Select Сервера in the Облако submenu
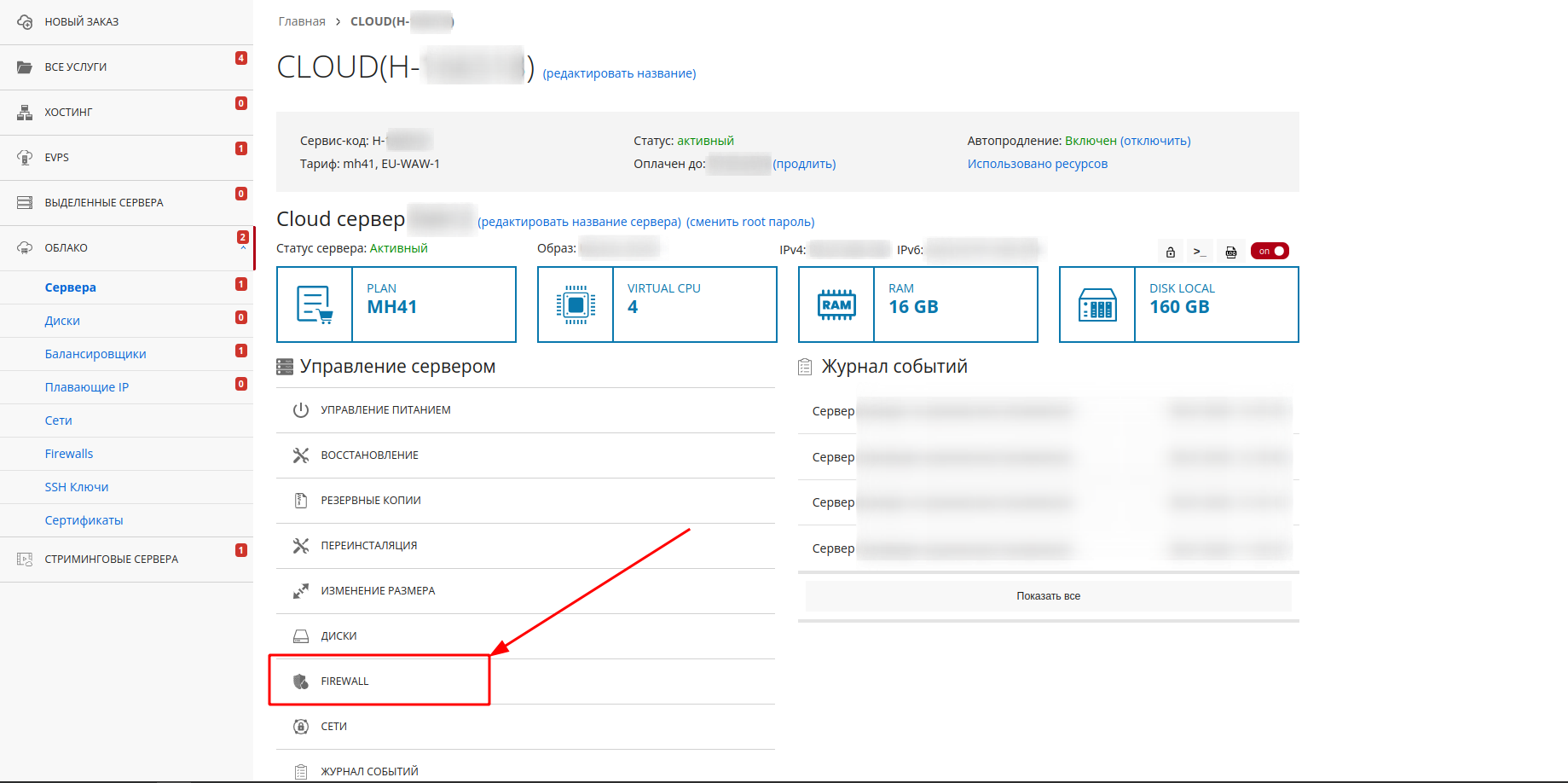The height and width of the screenshot is (783, 1568). (x=70, y=287)
